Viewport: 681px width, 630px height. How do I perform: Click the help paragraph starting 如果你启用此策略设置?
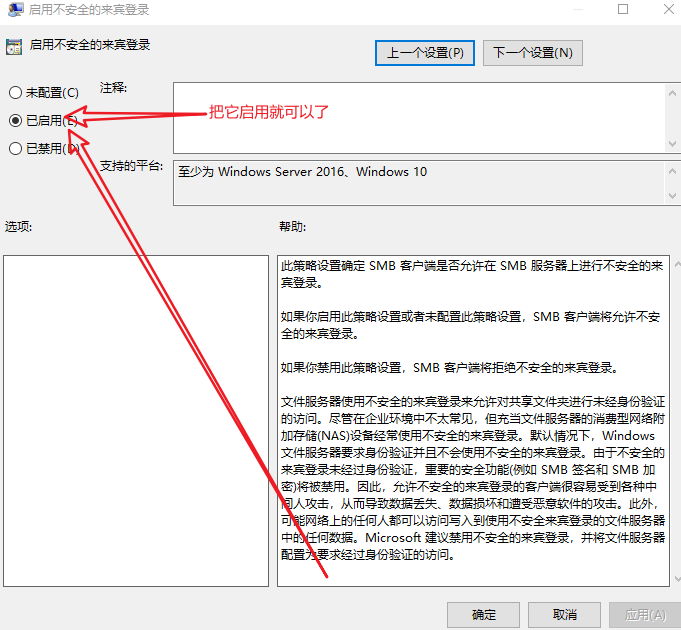tap(470, 325)
